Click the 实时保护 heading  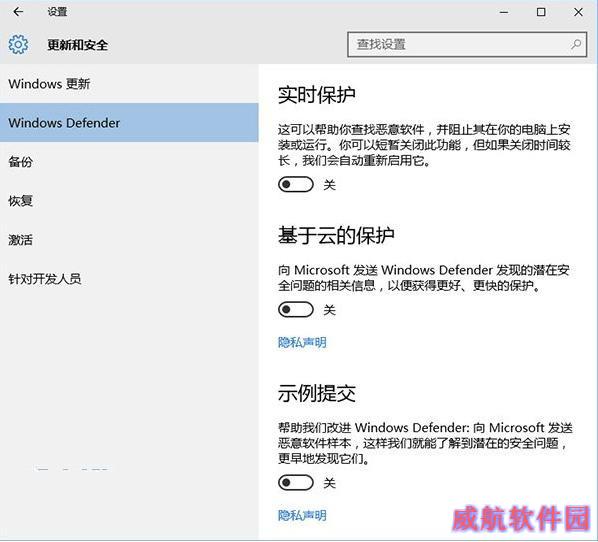pyautogui.click(x=317, y=95)
